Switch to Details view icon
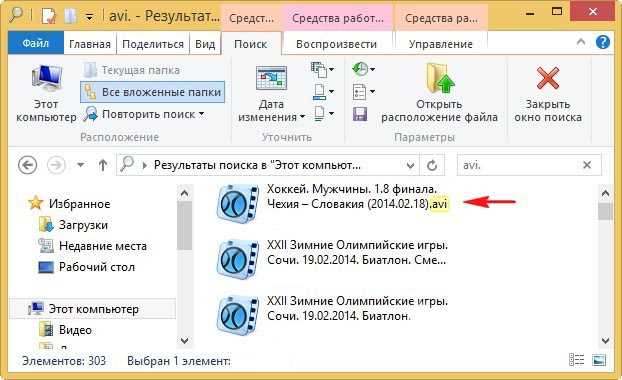 pyautogui.click(x=576, y=360)
